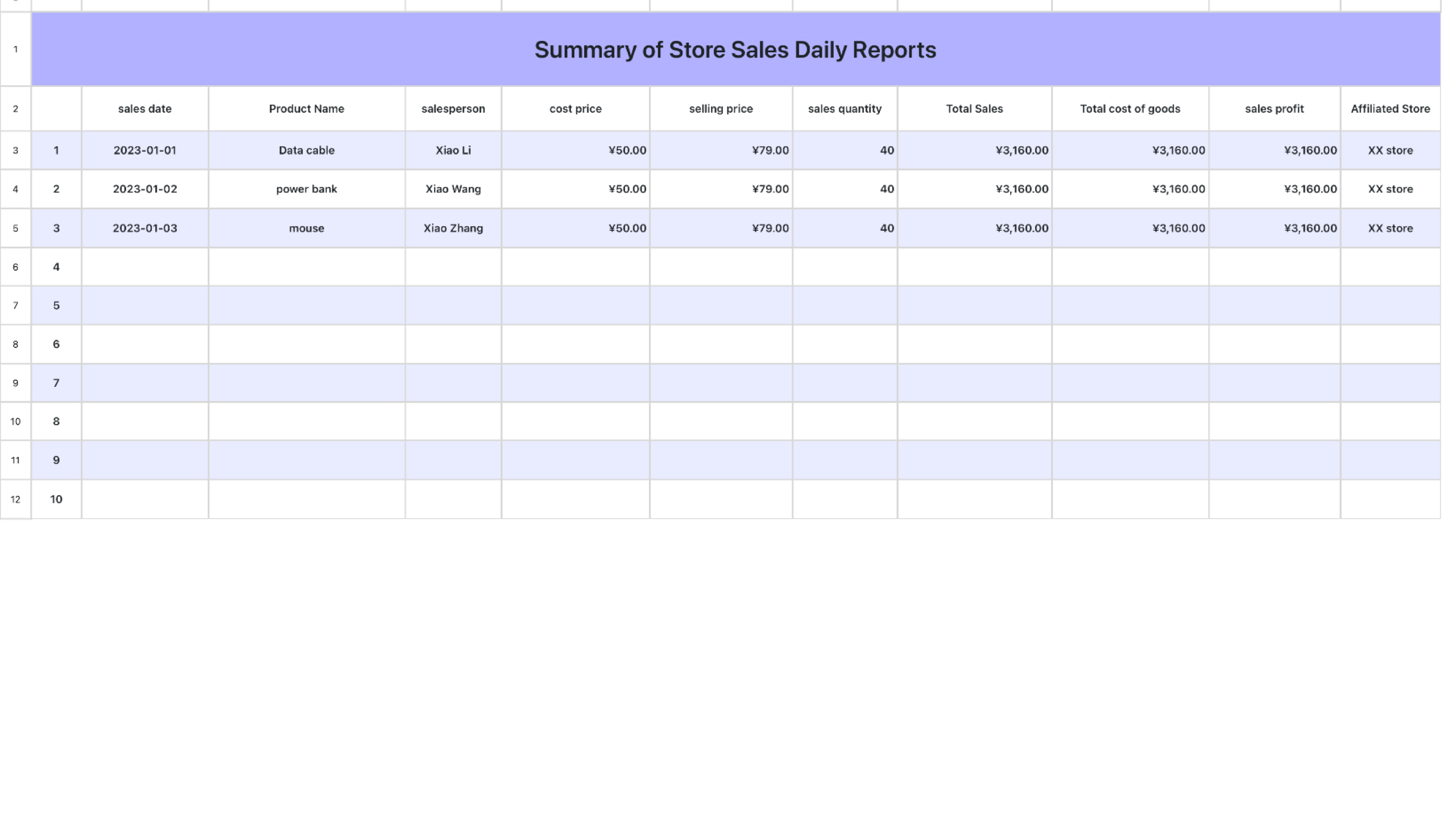
Task: Click spreadsheet row header 1
Action: coord(15,49)
